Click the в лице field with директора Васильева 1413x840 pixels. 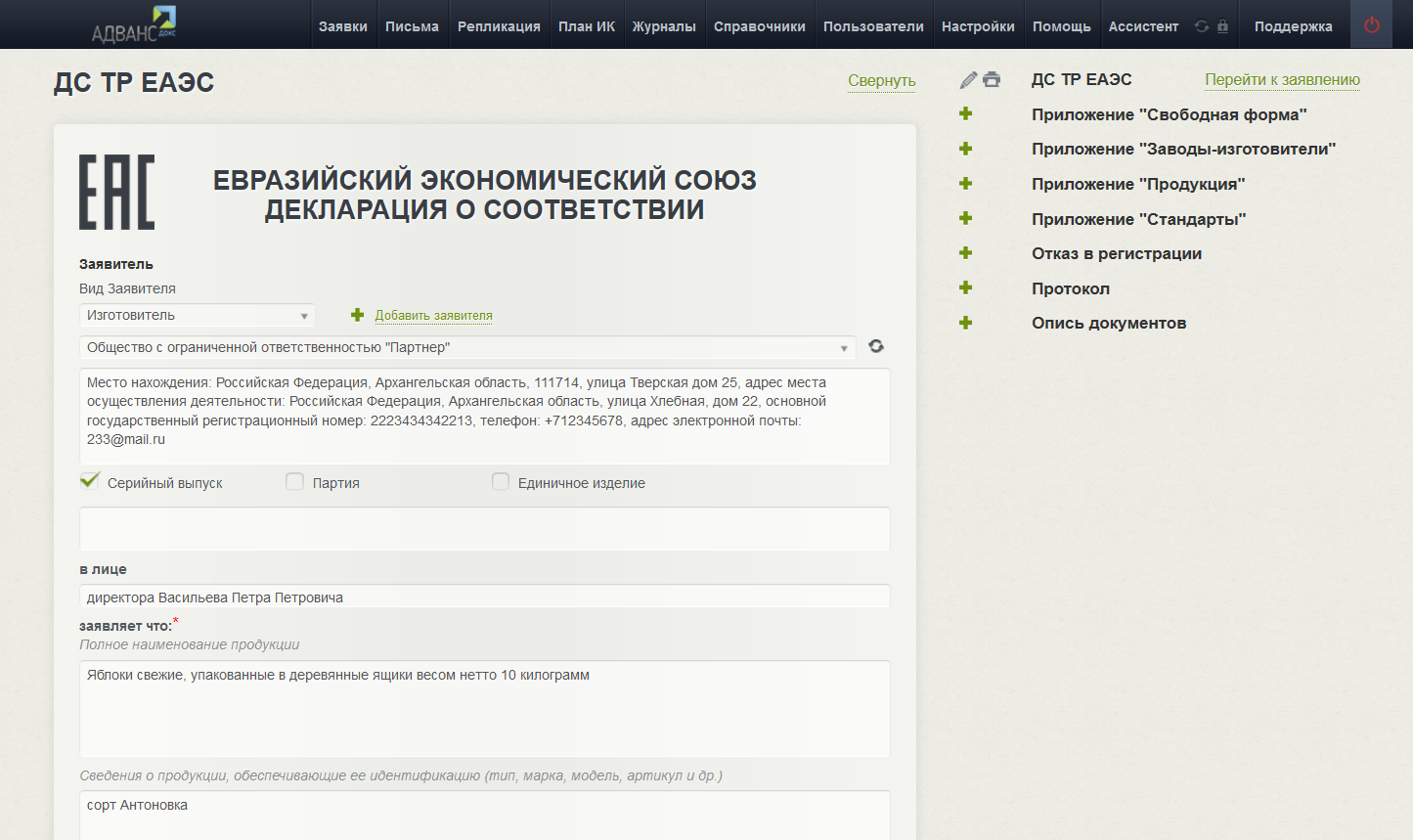pos(485,597)
